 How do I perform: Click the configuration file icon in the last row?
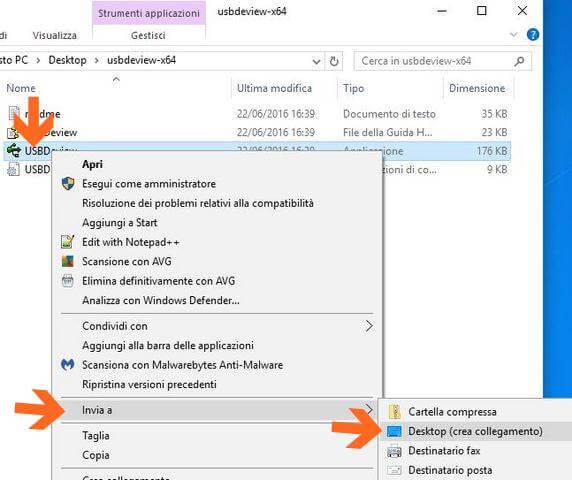[13, 169]
